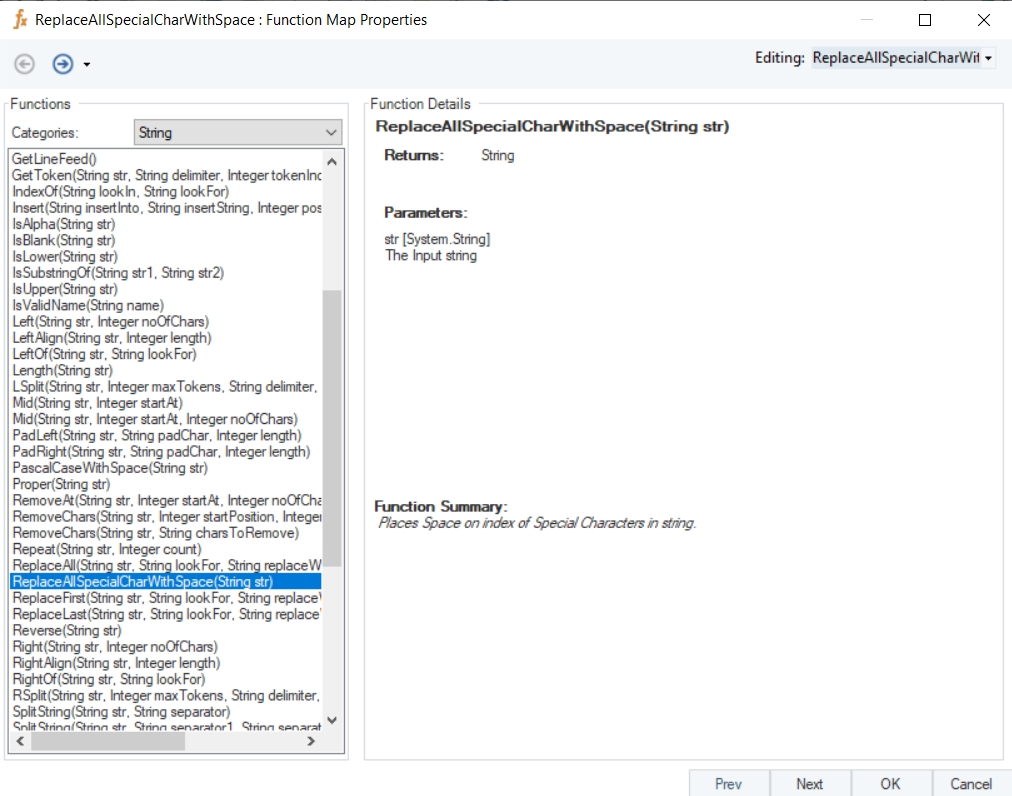
Task: Close the Function Map Properties window
Action: [984, 20]
